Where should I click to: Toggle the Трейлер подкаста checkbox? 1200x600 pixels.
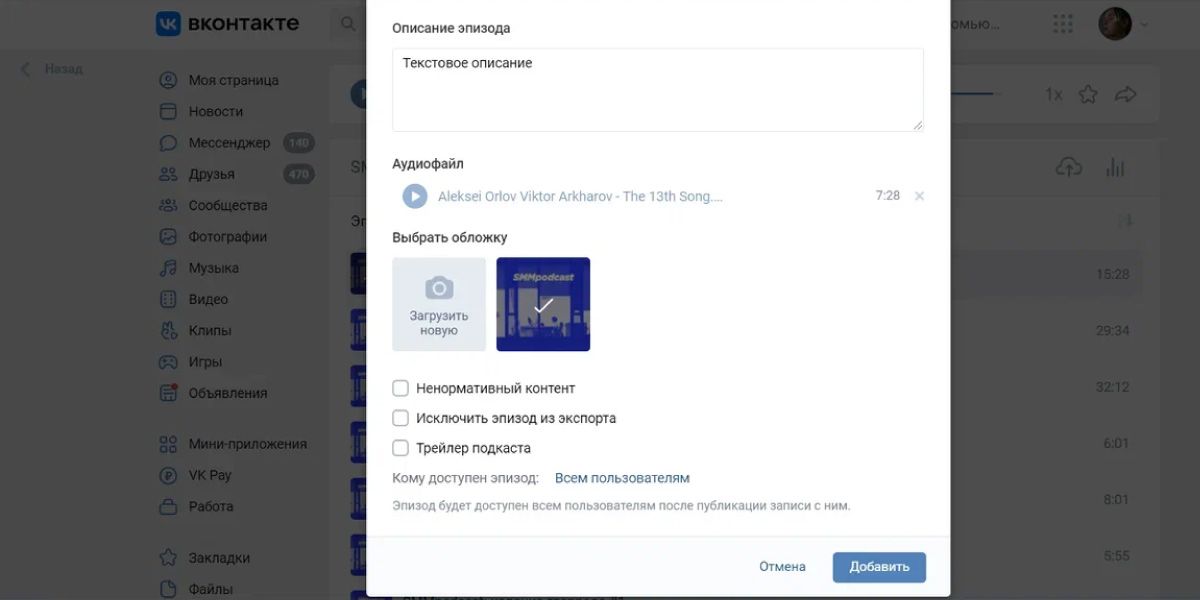tap(401, 448)
